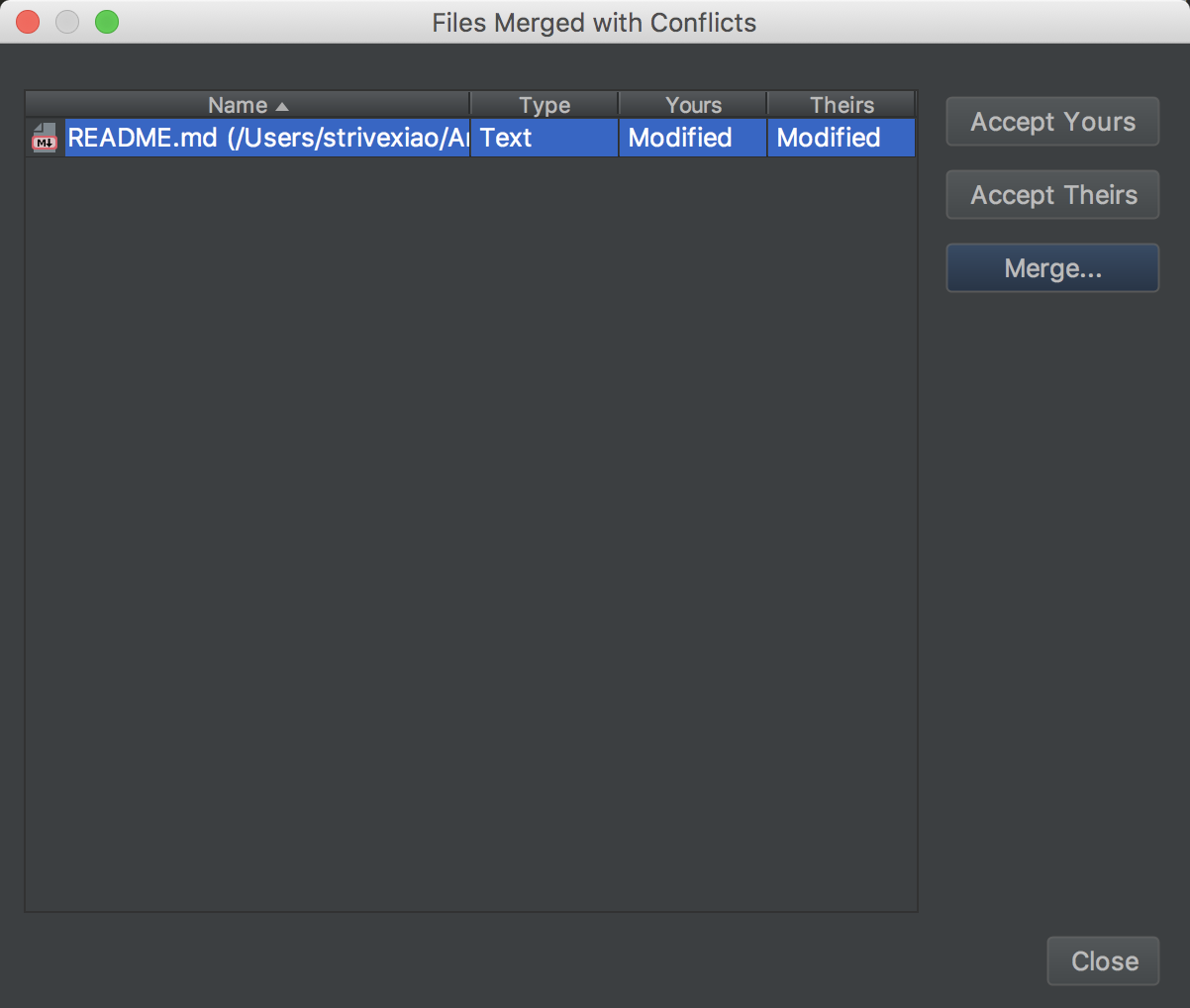1190x1008 pixels.
Task: Click the Markdown file icon beside README.md
Action: point(45,138)
